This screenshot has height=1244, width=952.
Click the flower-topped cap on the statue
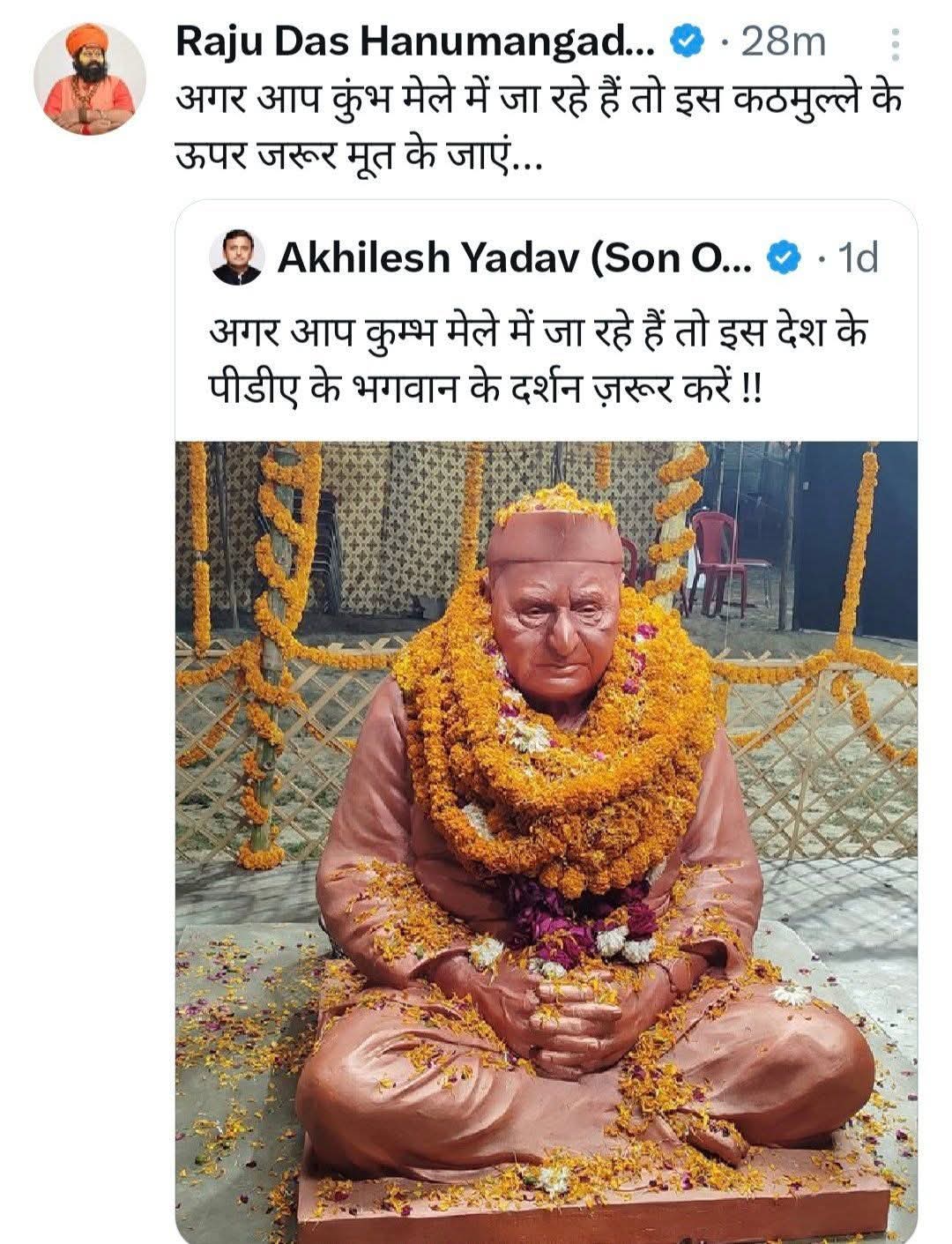click(x=555, y=529)
